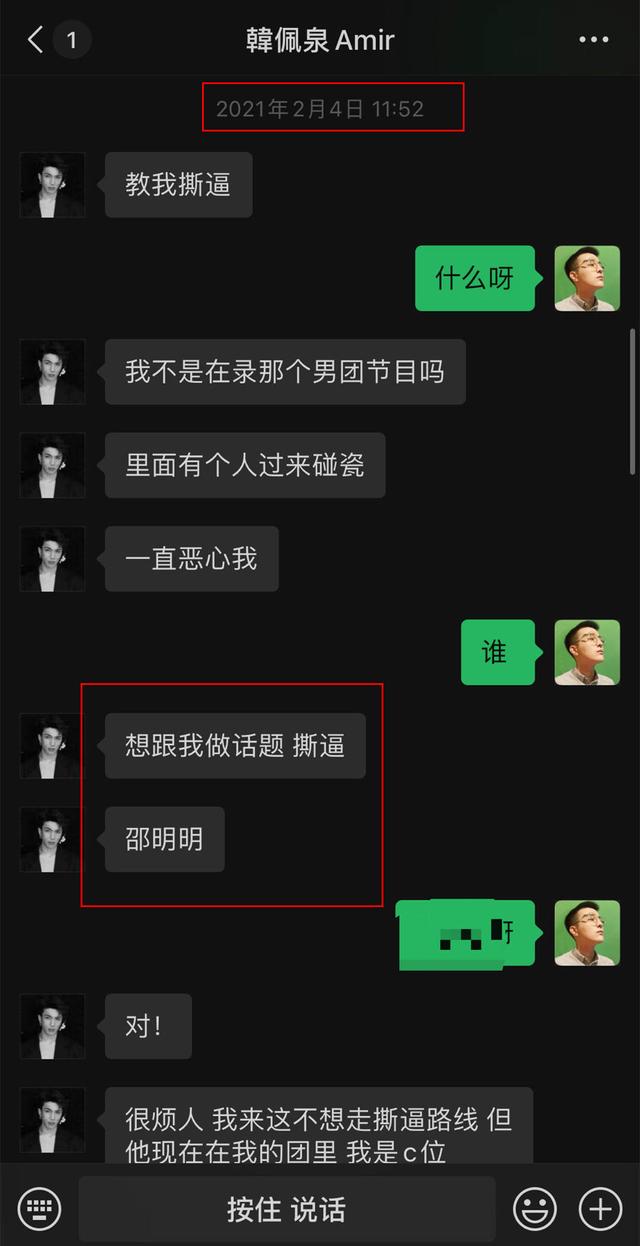Tap the green 什么呀 message bubble

point(474,278)
